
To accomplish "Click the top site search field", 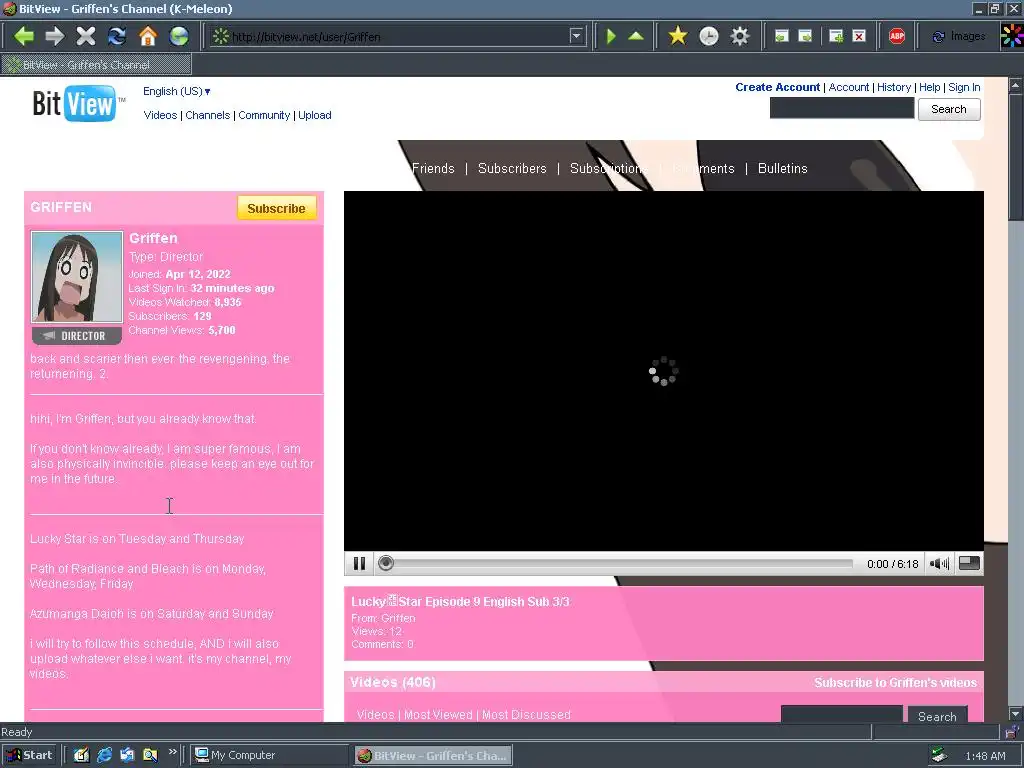I will [842, 109].
